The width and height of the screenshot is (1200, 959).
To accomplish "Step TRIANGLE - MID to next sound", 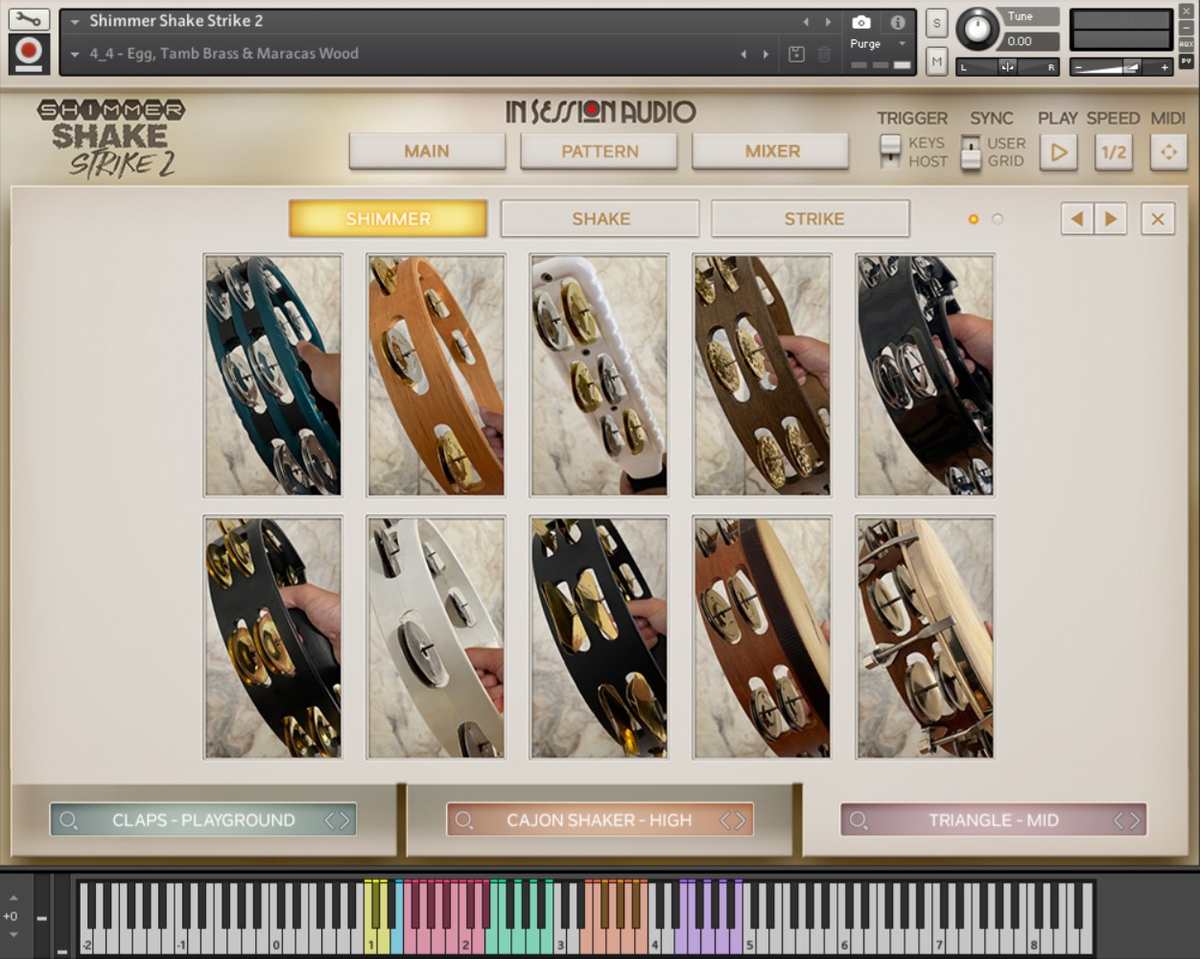I will (1135, 820).
